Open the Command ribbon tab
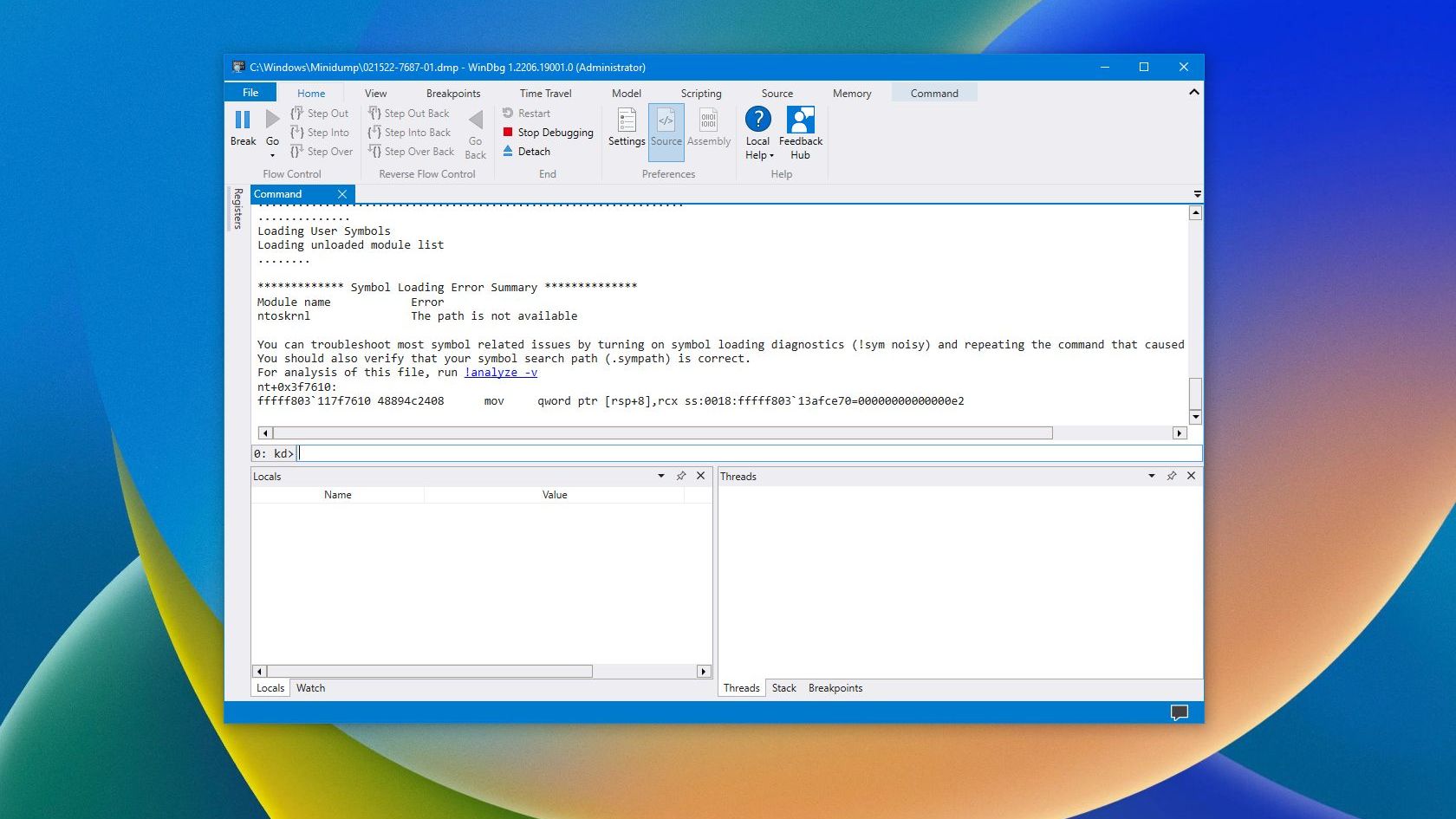The height and width of the screenshot is (819, 1456). tap(933, 93)
